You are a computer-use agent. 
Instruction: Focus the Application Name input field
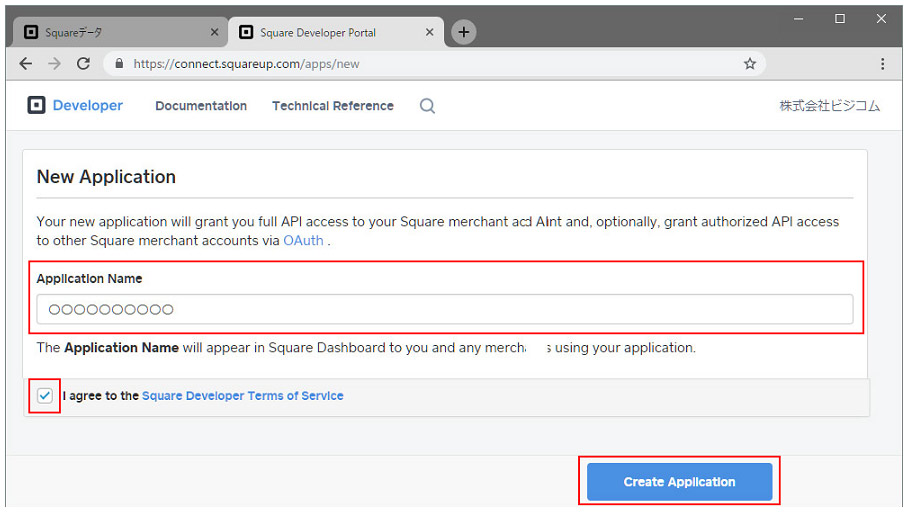(445, 309)
